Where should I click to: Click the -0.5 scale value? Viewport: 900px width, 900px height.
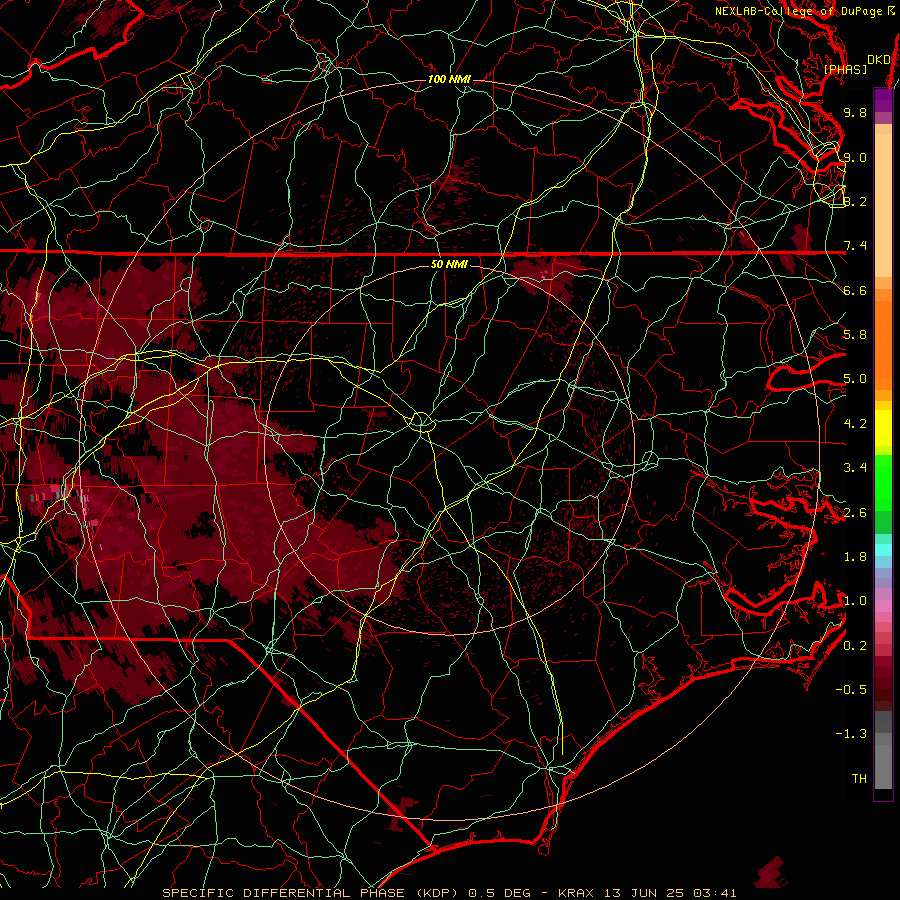point(851,690)
